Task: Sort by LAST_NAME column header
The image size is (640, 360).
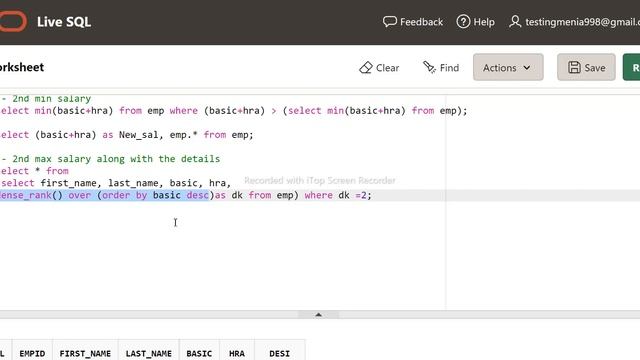Action: pyautogui.click(x=149, y=353)
